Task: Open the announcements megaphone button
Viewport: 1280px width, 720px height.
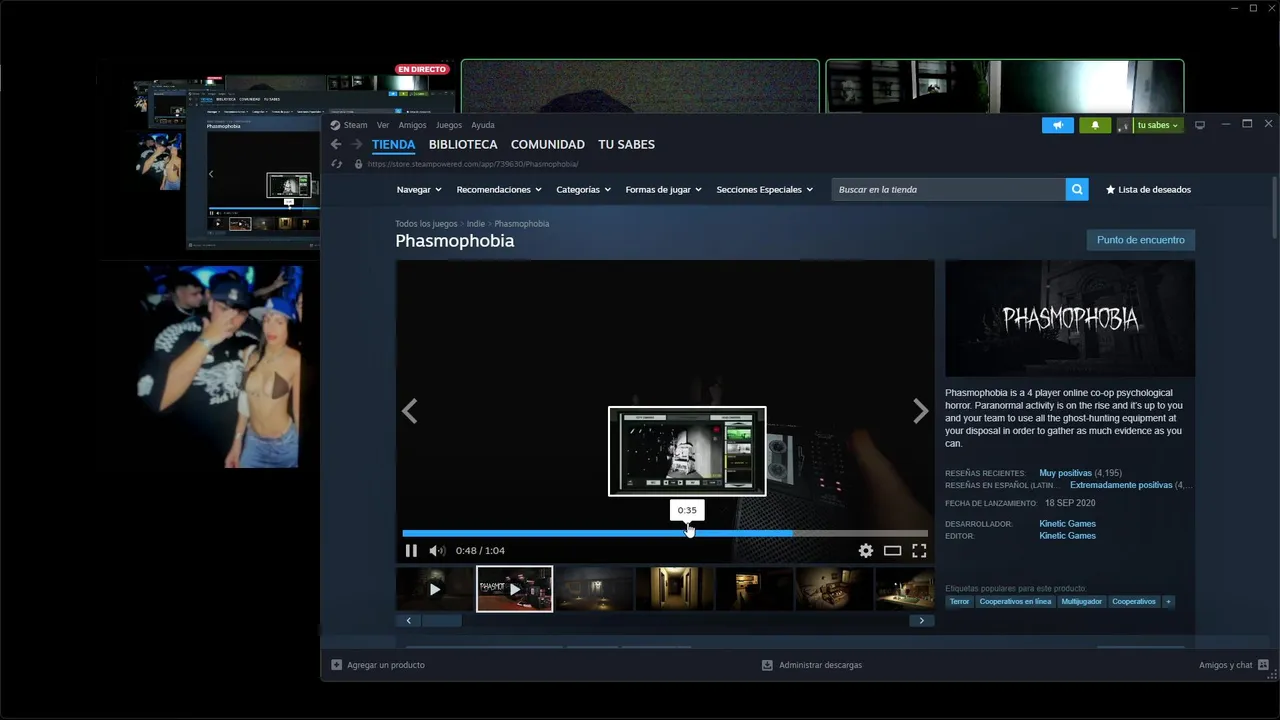Action: tap(1057, 125)
